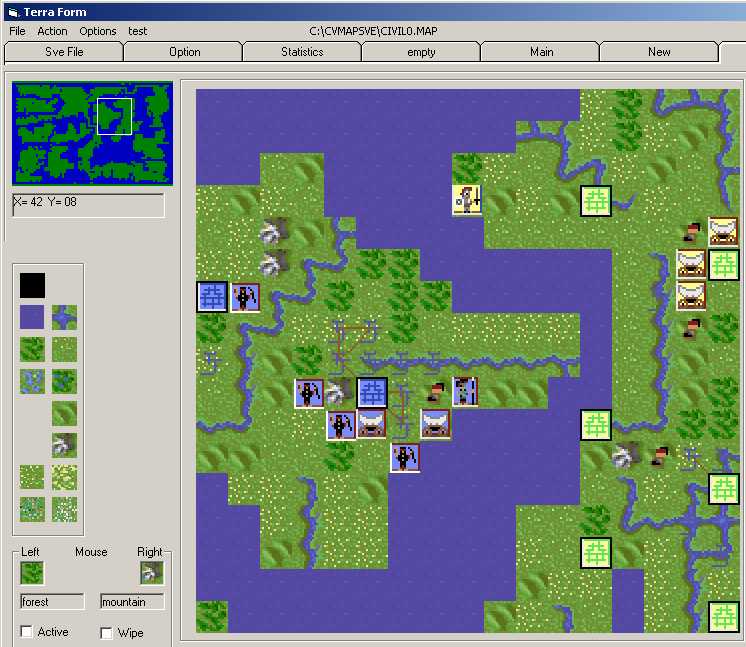Click the Right mouse mountain tile preview
This screenshot has height=647, width=746.
click(152, 573)
